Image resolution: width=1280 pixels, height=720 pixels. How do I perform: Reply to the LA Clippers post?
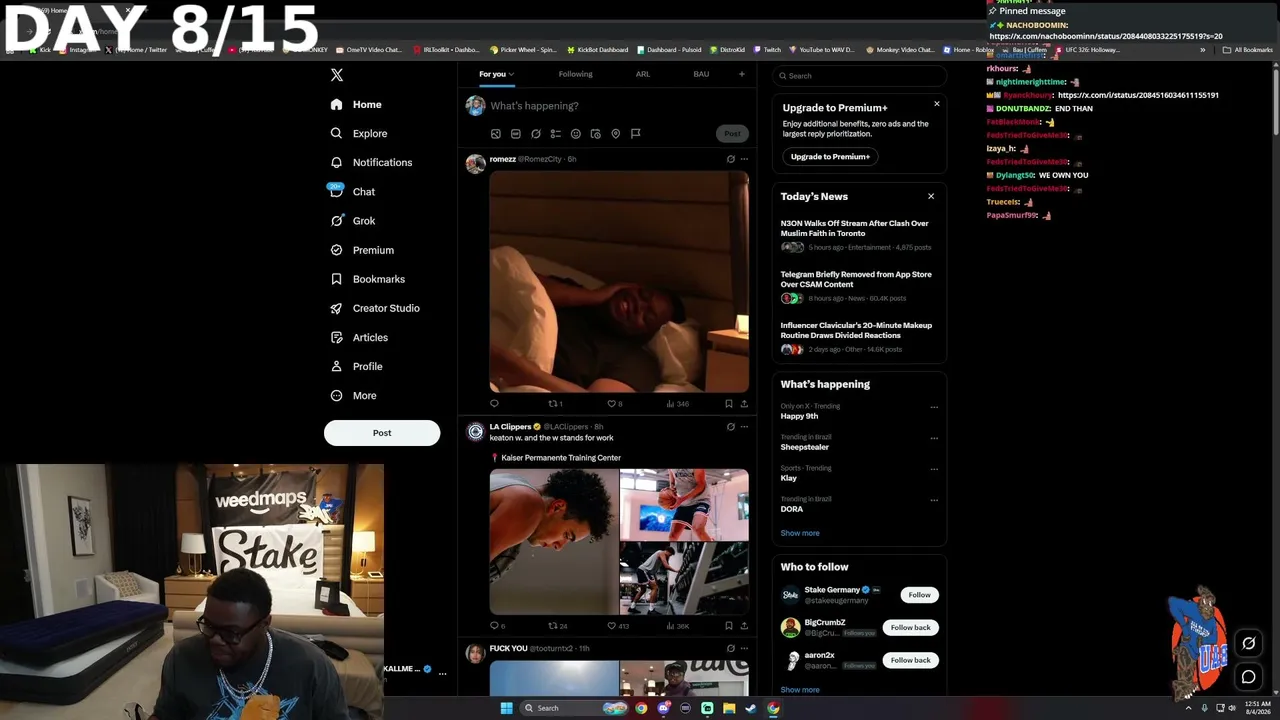pos(496,626)
